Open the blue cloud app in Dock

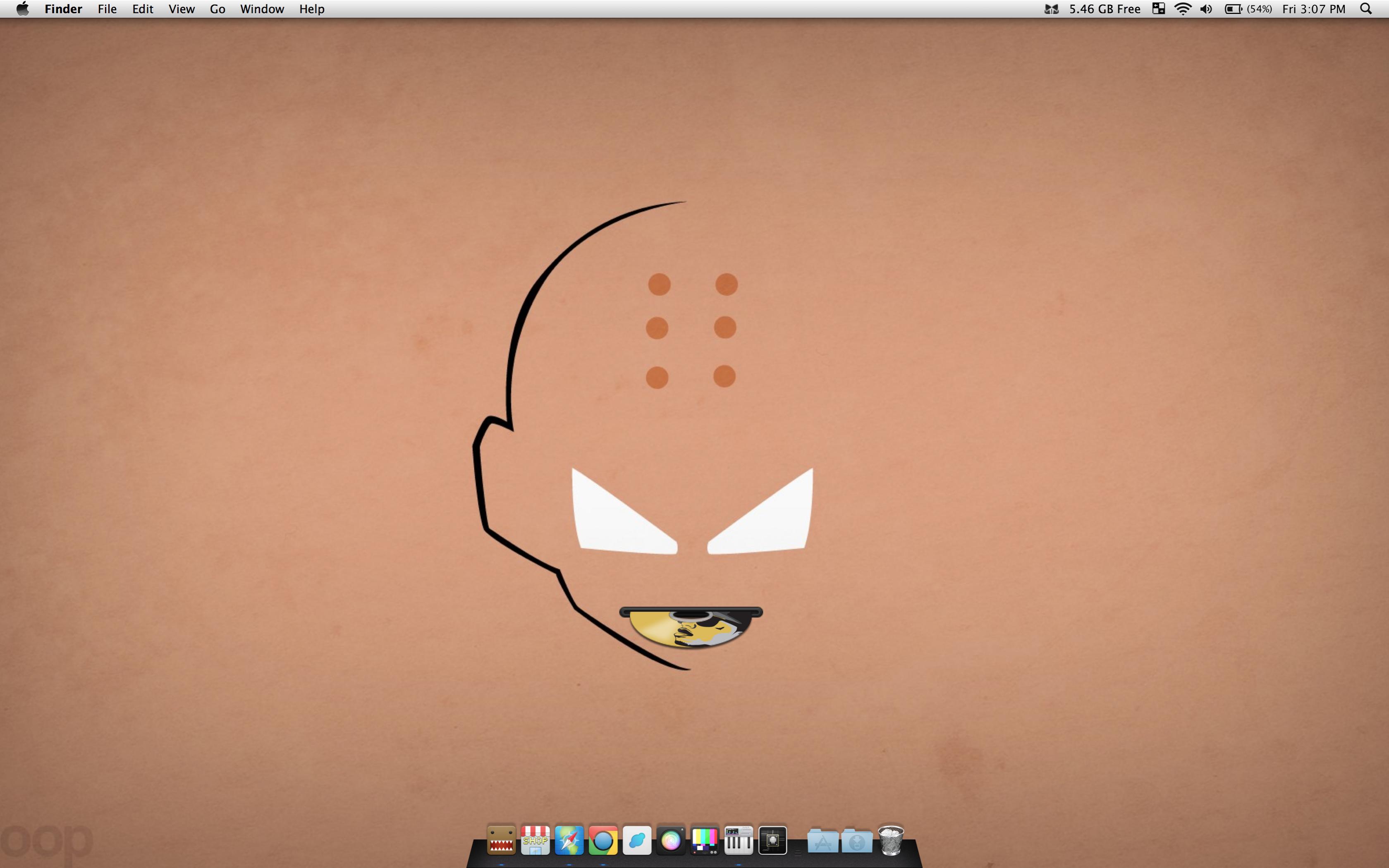click(636, 840)
